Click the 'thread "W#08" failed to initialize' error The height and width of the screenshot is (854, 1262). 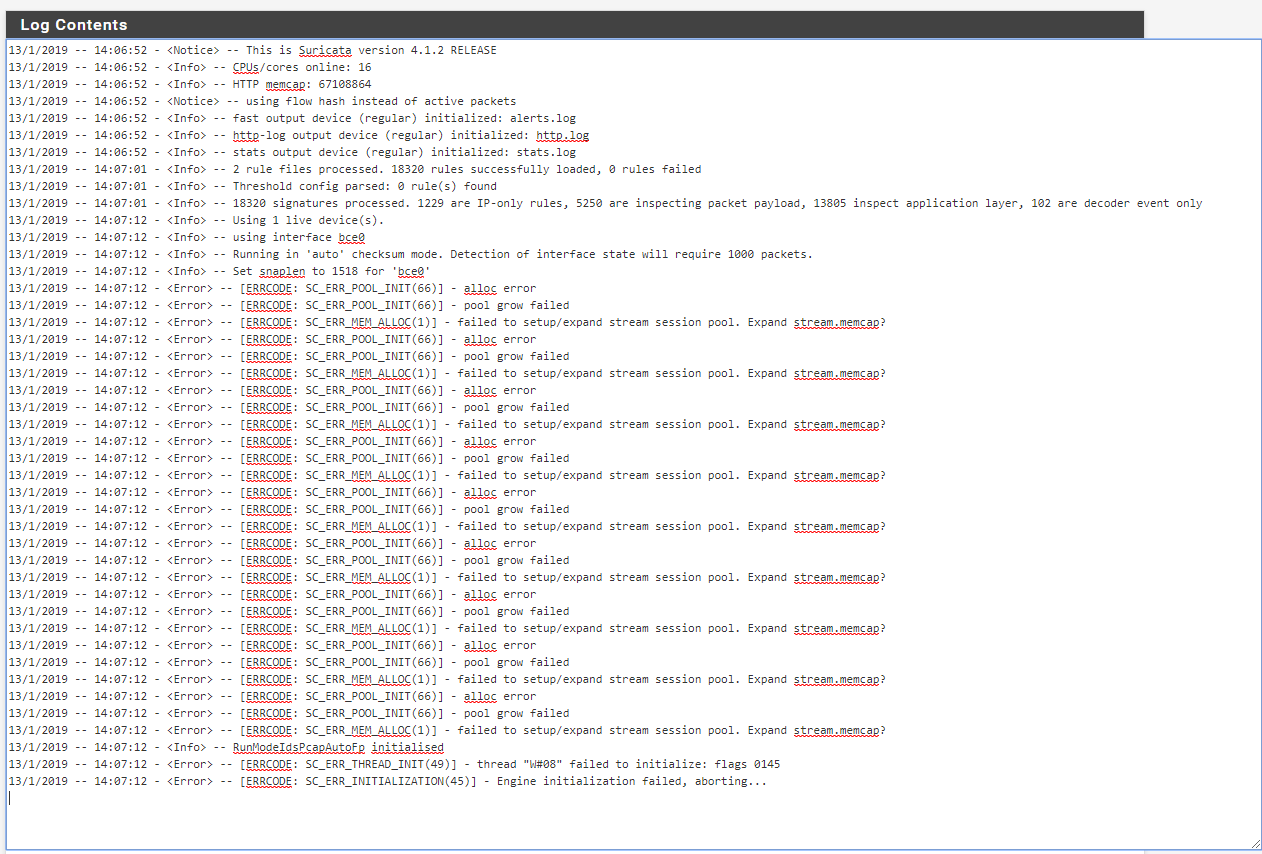[394, 764]
